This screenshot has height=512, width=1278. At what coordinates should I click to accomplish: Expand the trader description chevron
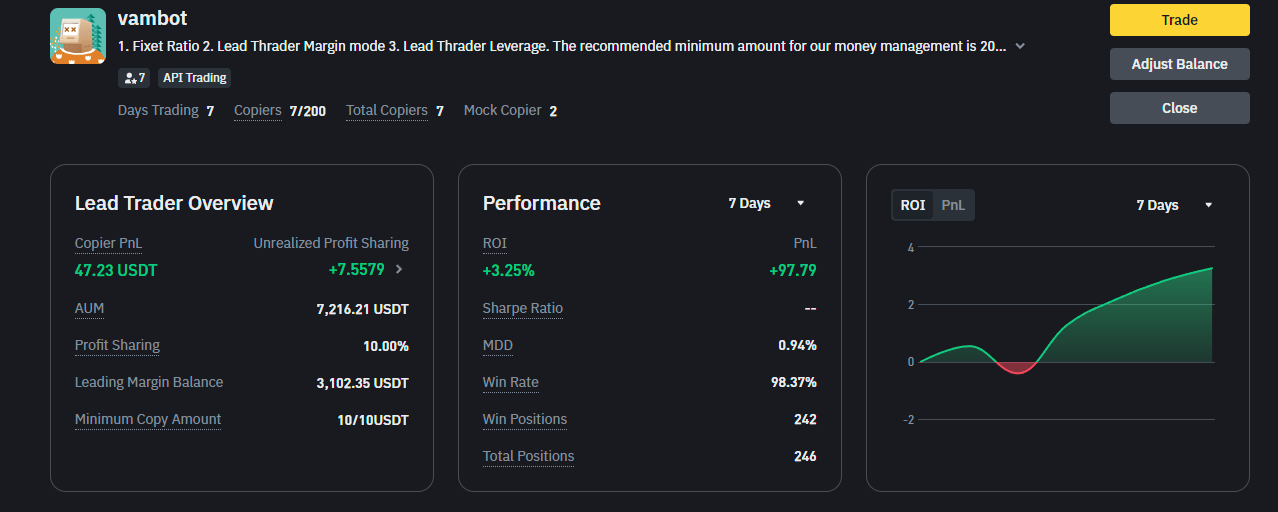(x=1020, y=46)
